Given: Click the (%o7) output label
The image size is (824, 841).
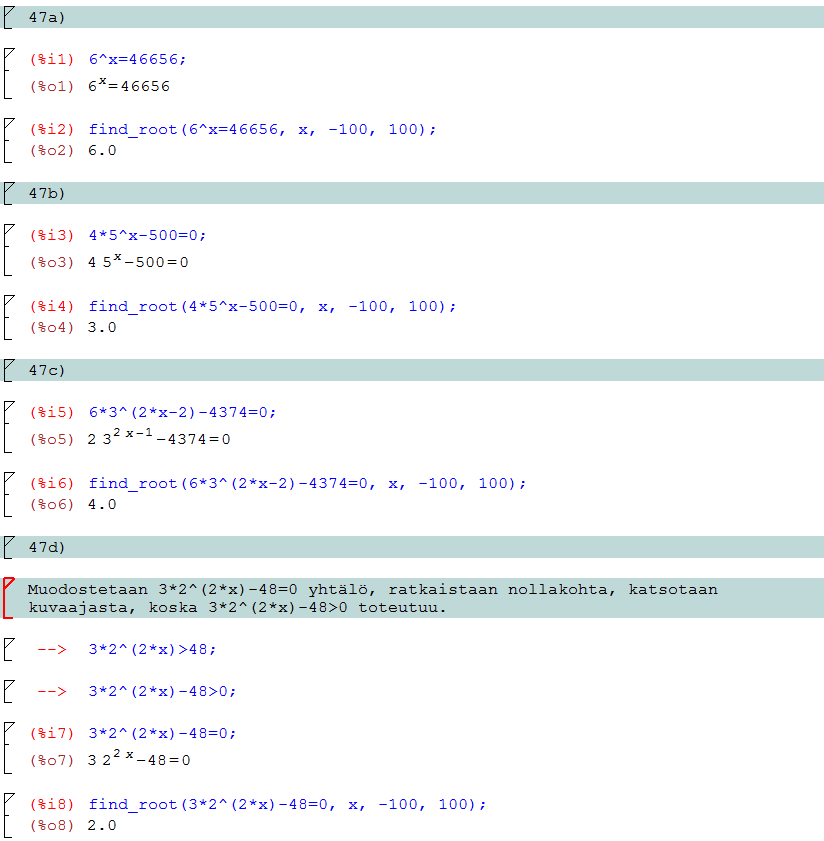Looking at the screenshot, I should point(52,761).
